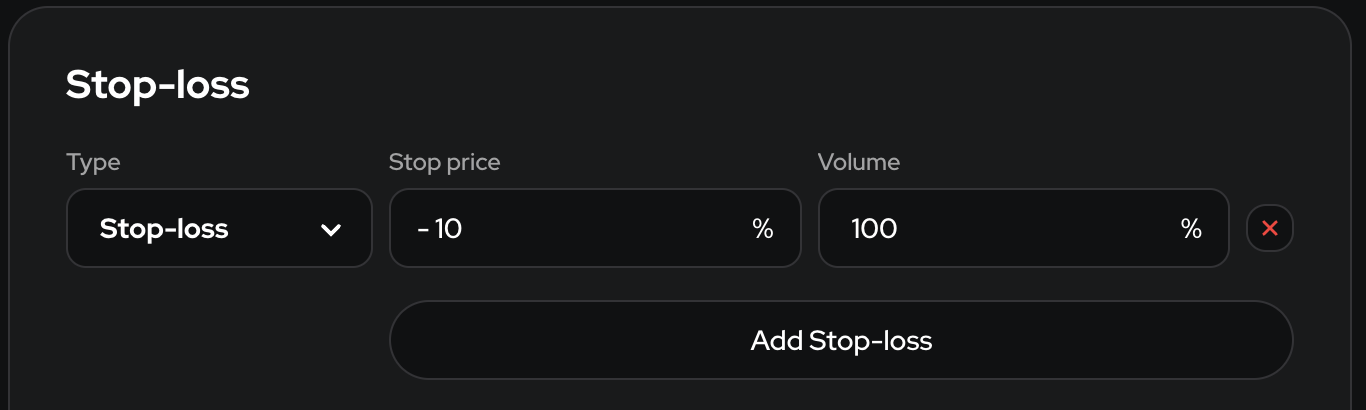1366x410 pixels.
Task: Click the minus sign in Stop price
Action: (x=424, y=230)
